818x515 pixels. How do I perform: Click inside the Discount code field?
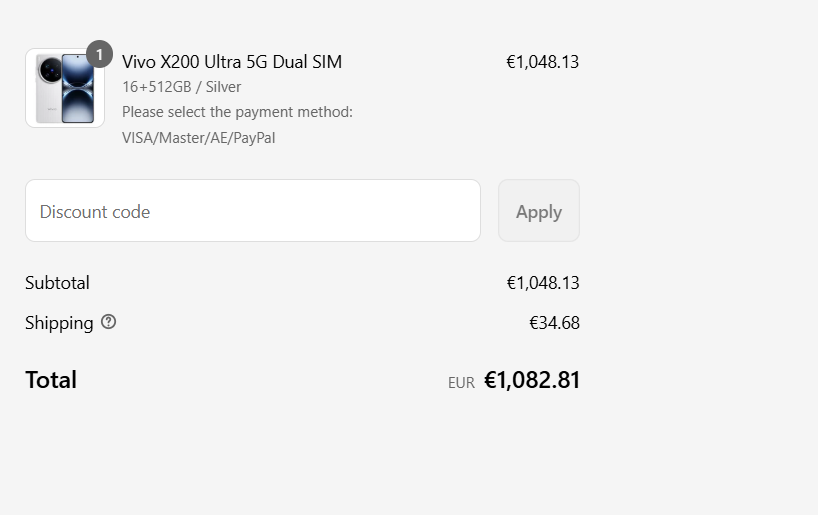click(252, 211)
